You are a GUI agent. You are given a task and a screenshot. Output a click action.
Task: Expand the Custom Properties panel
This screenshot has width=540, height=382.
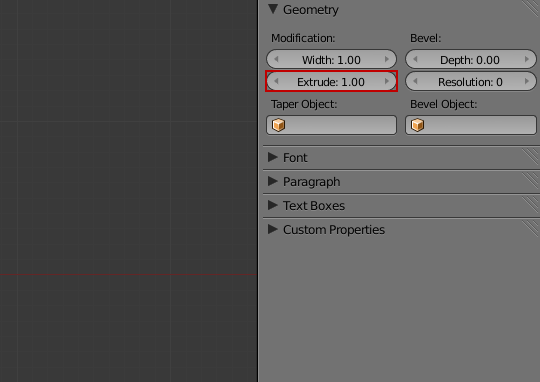[x=273, y=229]
